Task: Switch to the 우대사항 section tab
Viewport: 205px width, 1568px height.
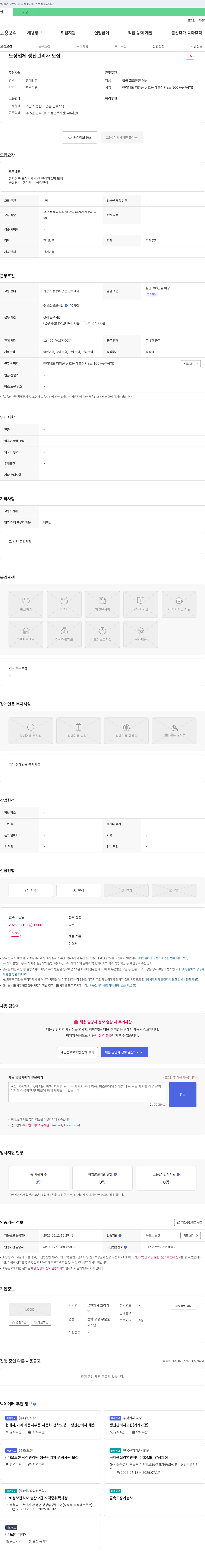Action: (x=82, y=46)
